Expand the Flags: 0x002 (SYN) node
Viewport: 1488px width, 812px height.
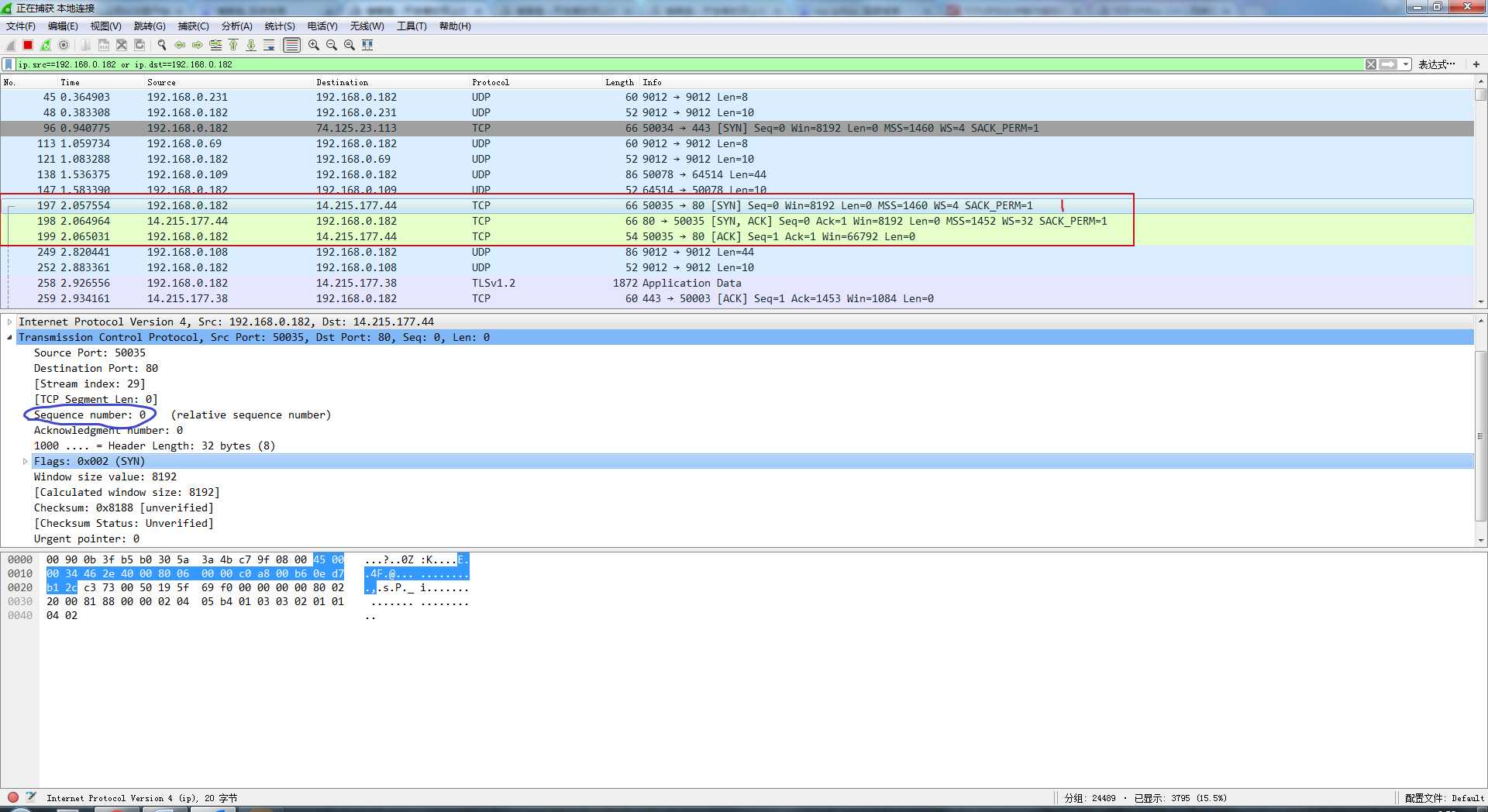(x=25, y=461)
